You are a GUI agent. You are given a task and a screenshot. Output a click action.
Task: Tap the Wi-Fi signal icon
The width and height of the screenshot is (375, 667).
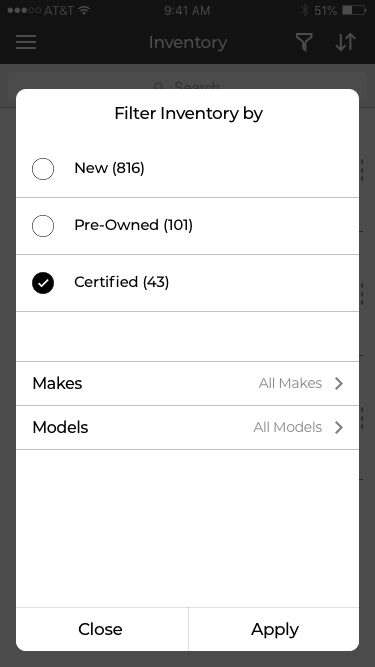coord(84,10)
